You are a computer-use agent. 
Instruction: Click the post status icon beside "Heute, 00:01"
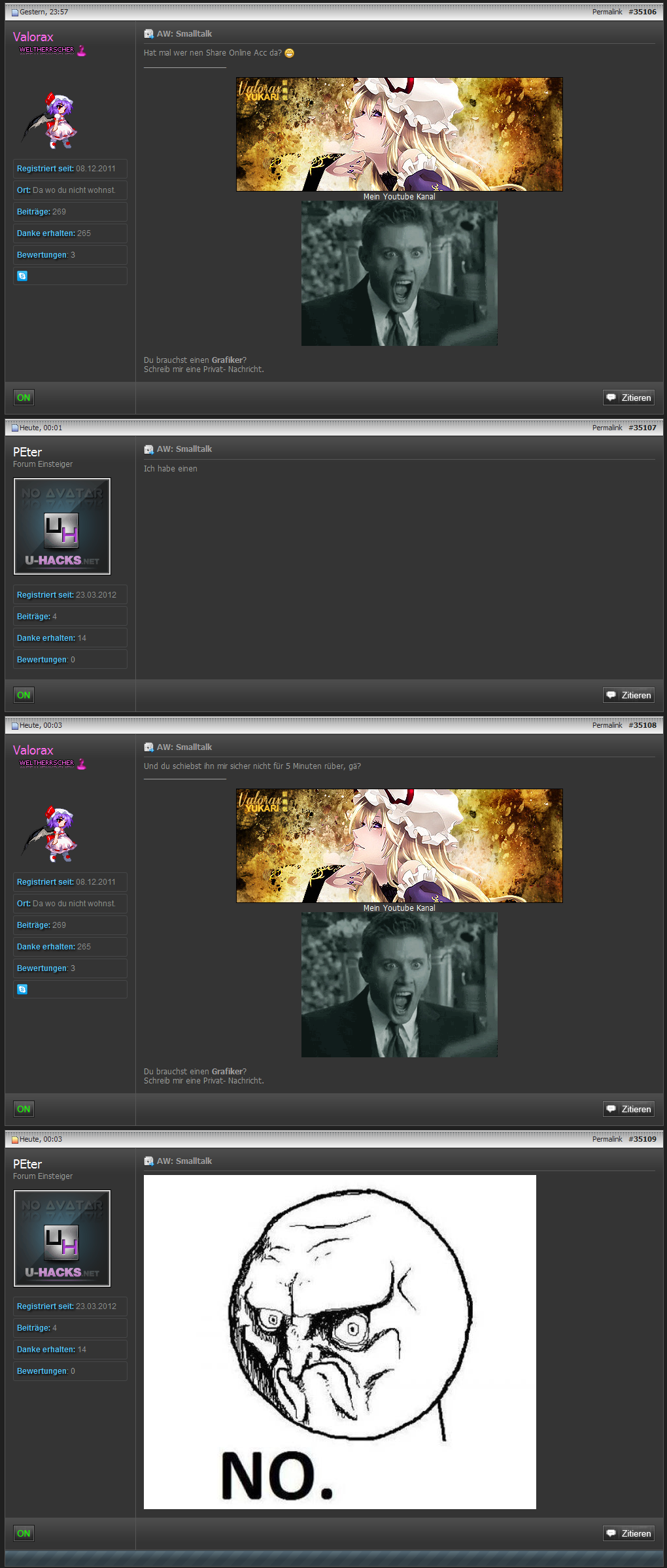coord(15,428)
